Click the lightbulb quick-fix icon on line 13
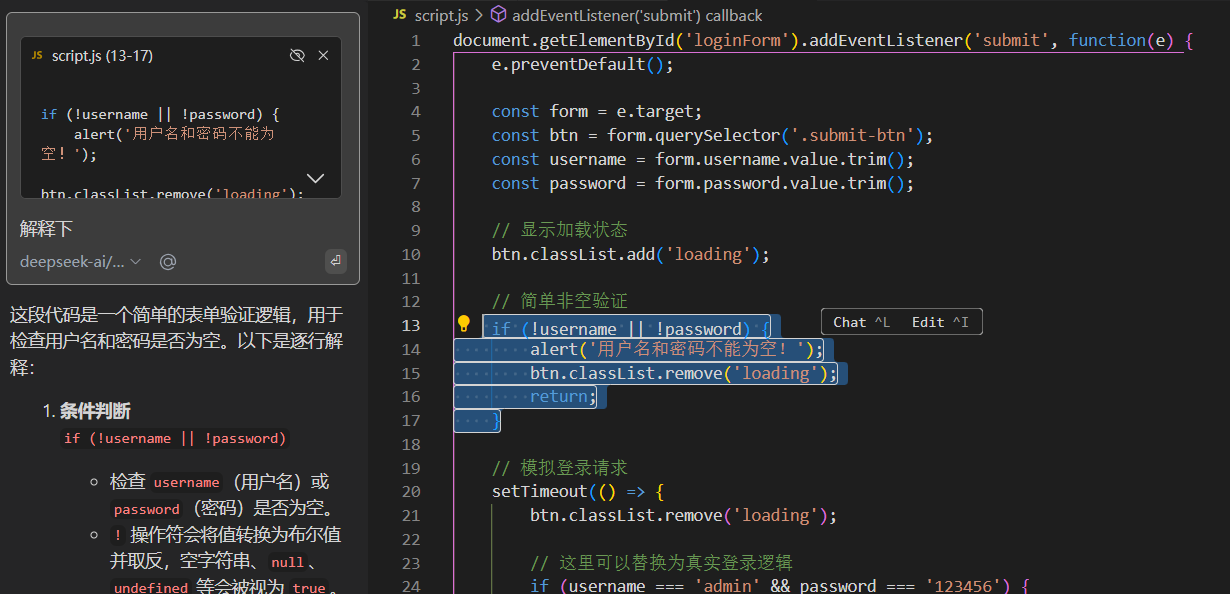 pos(464,323)
